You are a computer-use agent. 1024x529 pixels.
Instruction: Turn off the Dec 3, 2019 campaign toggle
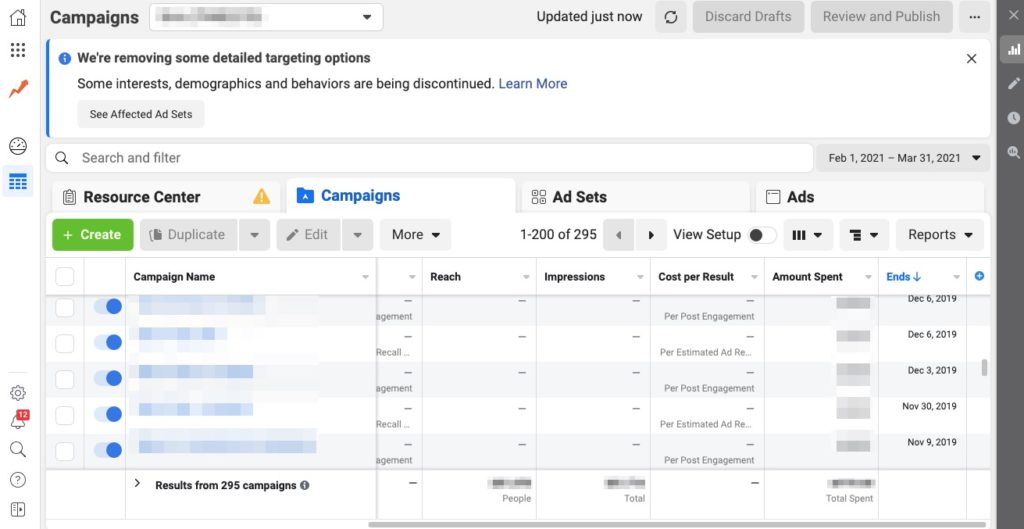(107, 378)
